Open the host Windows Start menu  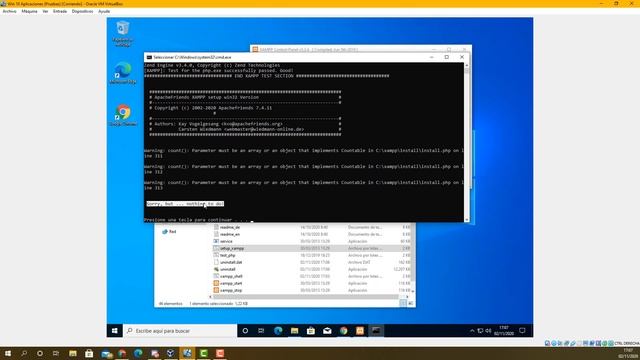tap(8, 353)
